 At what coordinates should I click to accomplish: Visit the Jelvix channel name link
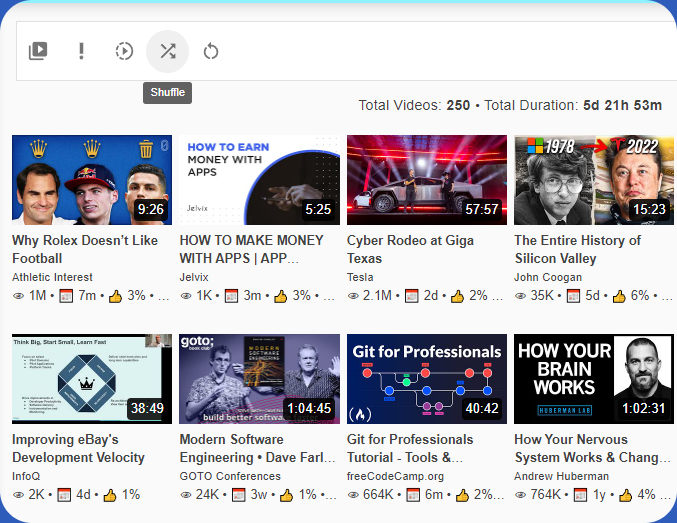pyautogui.click(x=194, y=277)
